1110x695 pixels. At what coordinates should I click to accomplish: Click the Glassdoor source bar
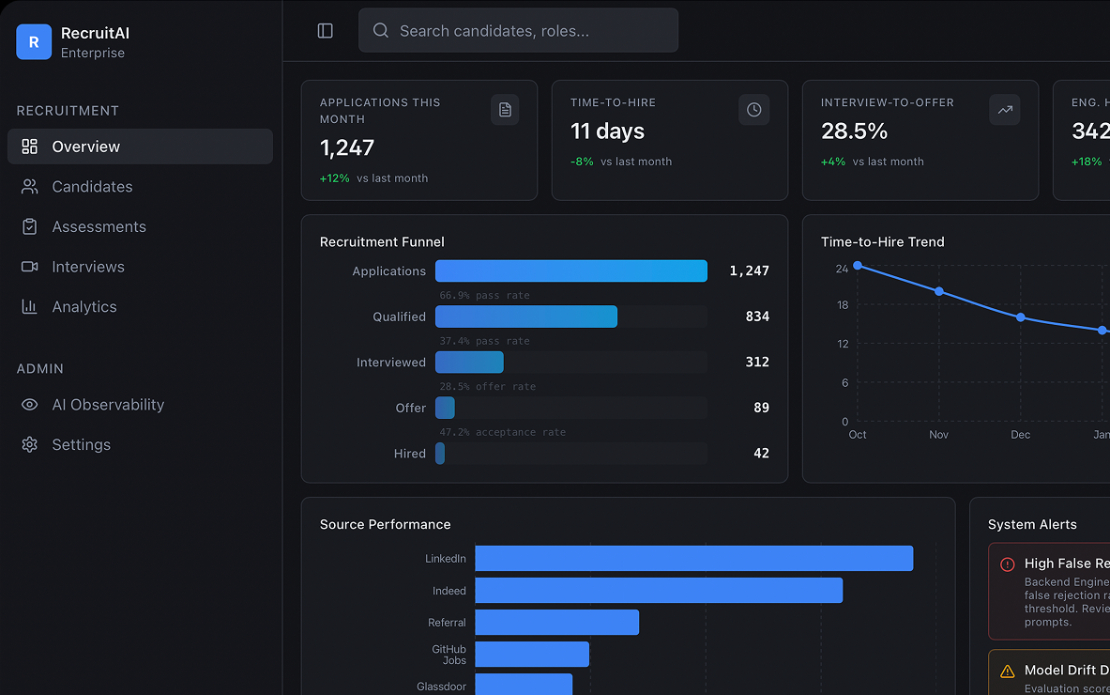tap(523, 684)
